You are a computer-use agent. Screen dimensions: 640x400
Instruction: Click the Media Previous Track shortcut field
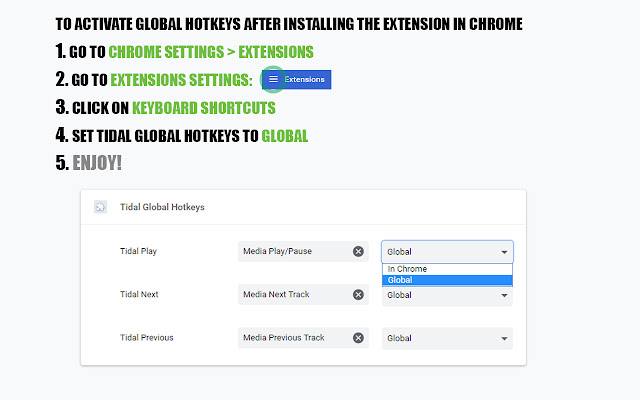coord(303,338)
